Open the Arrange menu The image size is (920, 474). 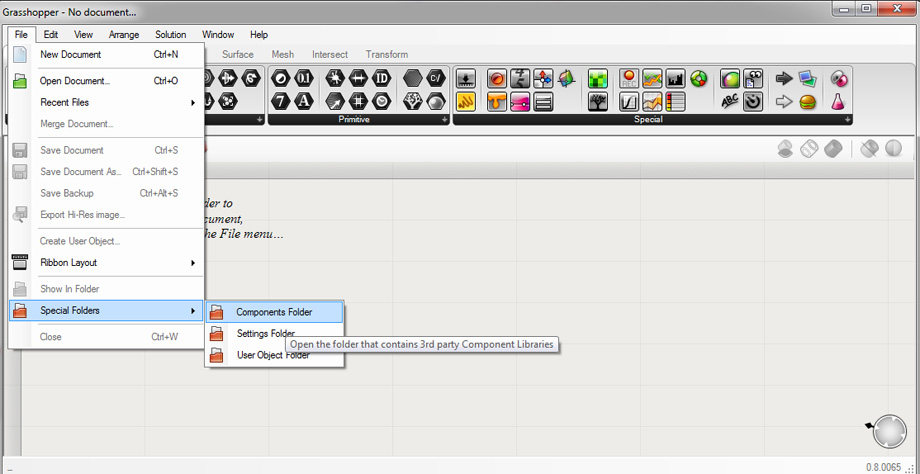[124, 35]
